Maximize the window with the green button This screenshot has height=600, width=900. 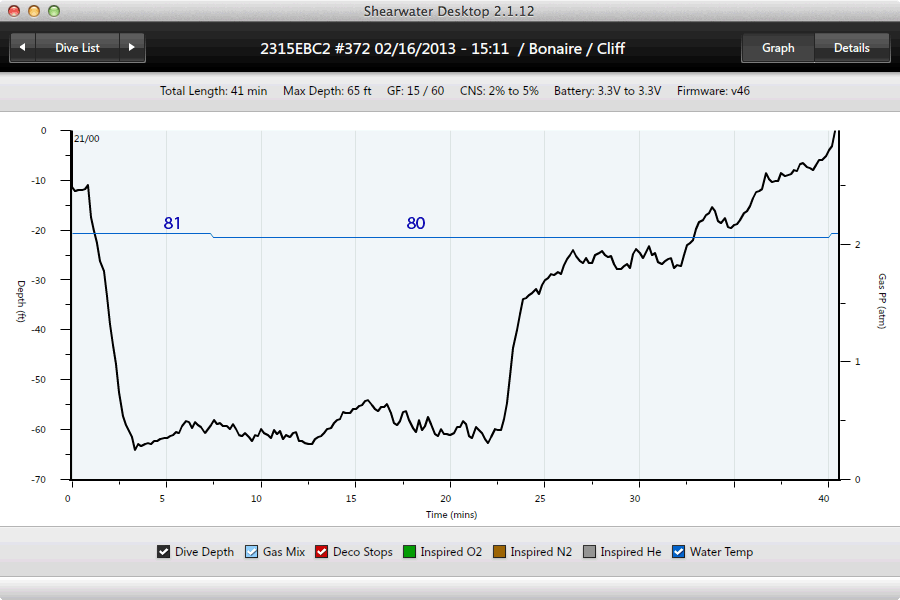(x=53, y=10)
